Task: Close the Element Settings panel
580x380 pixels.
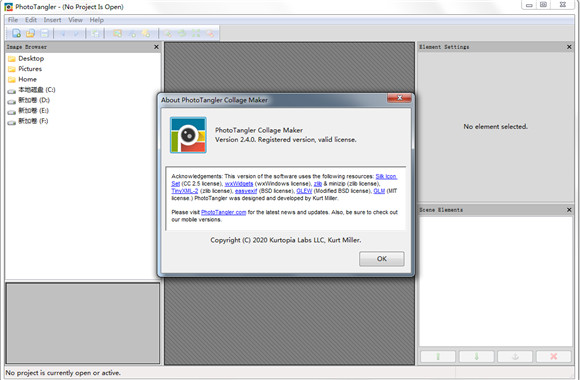Action: pos(569,47)
